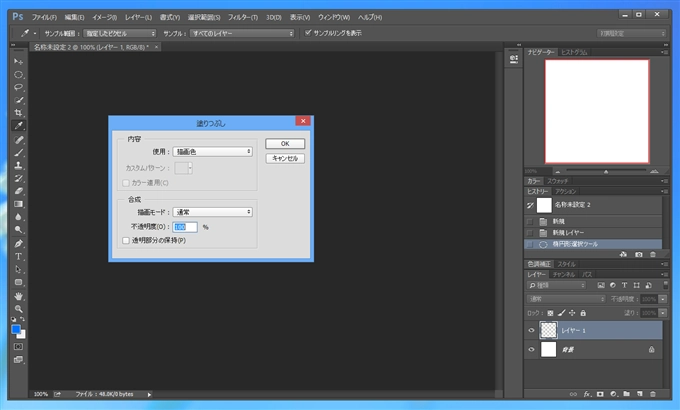Select the Elliptical Marquee tool in toolbox
Screen dimensions: 680x410
(18, 75)
